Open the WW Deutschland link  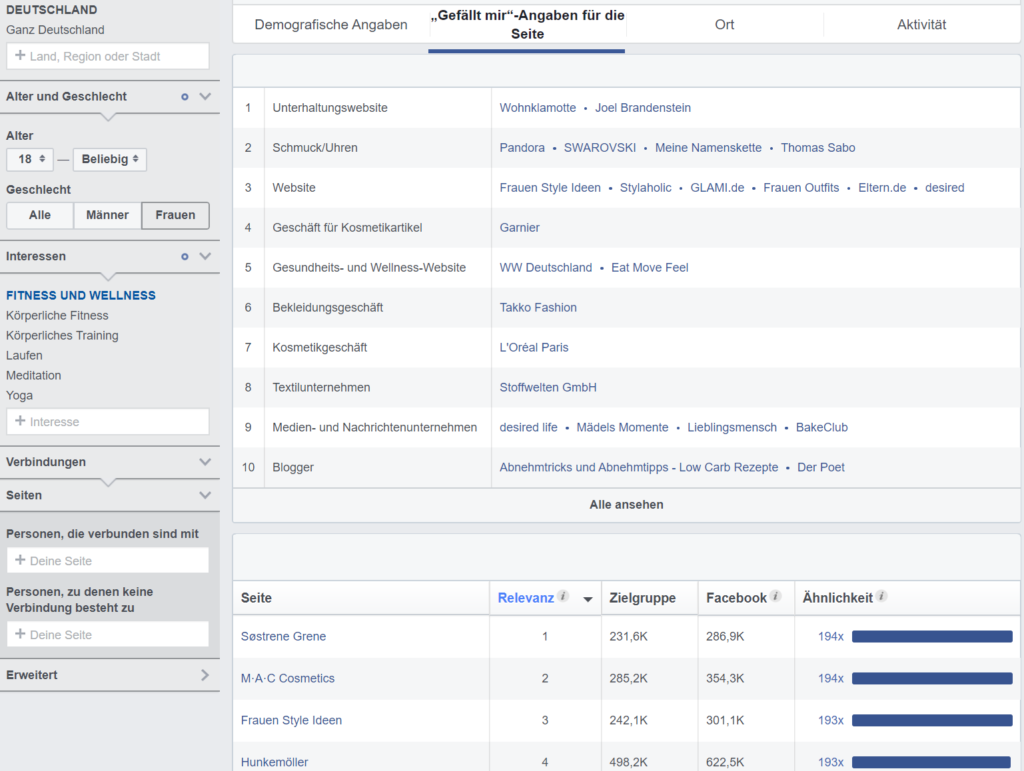(x=545, y=268)
